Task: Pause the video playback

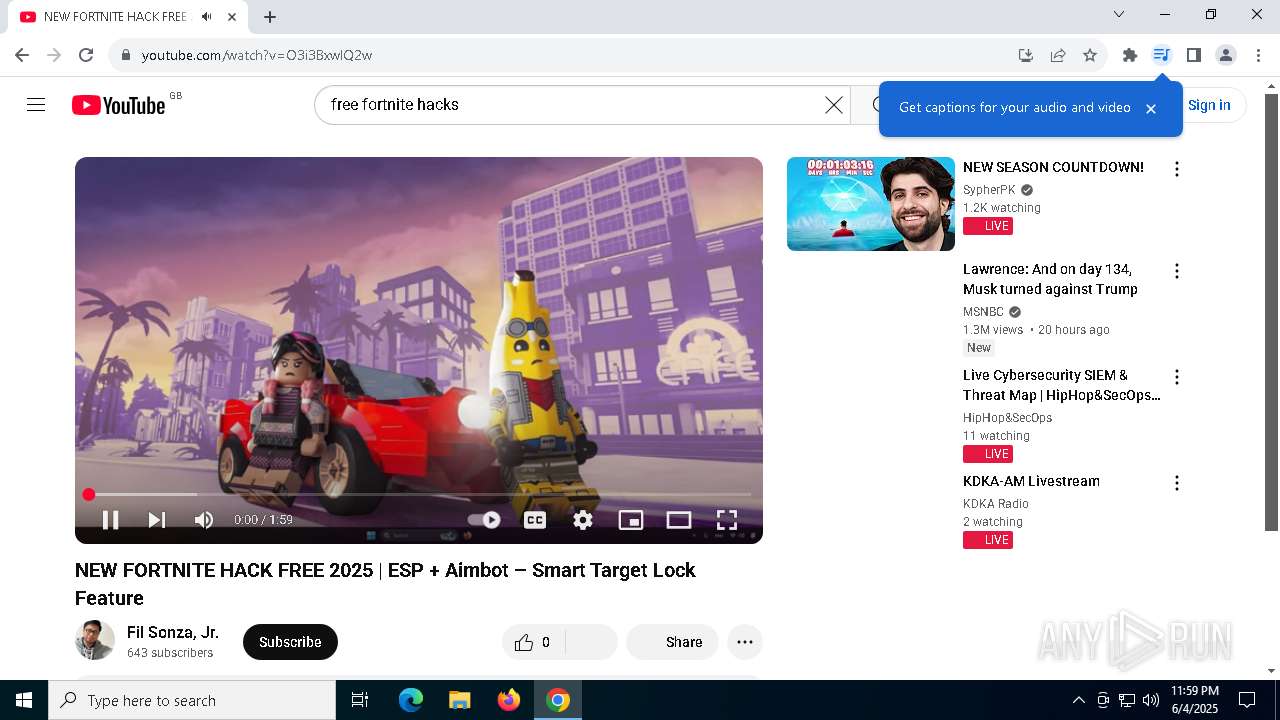Action: click(111, 520)
